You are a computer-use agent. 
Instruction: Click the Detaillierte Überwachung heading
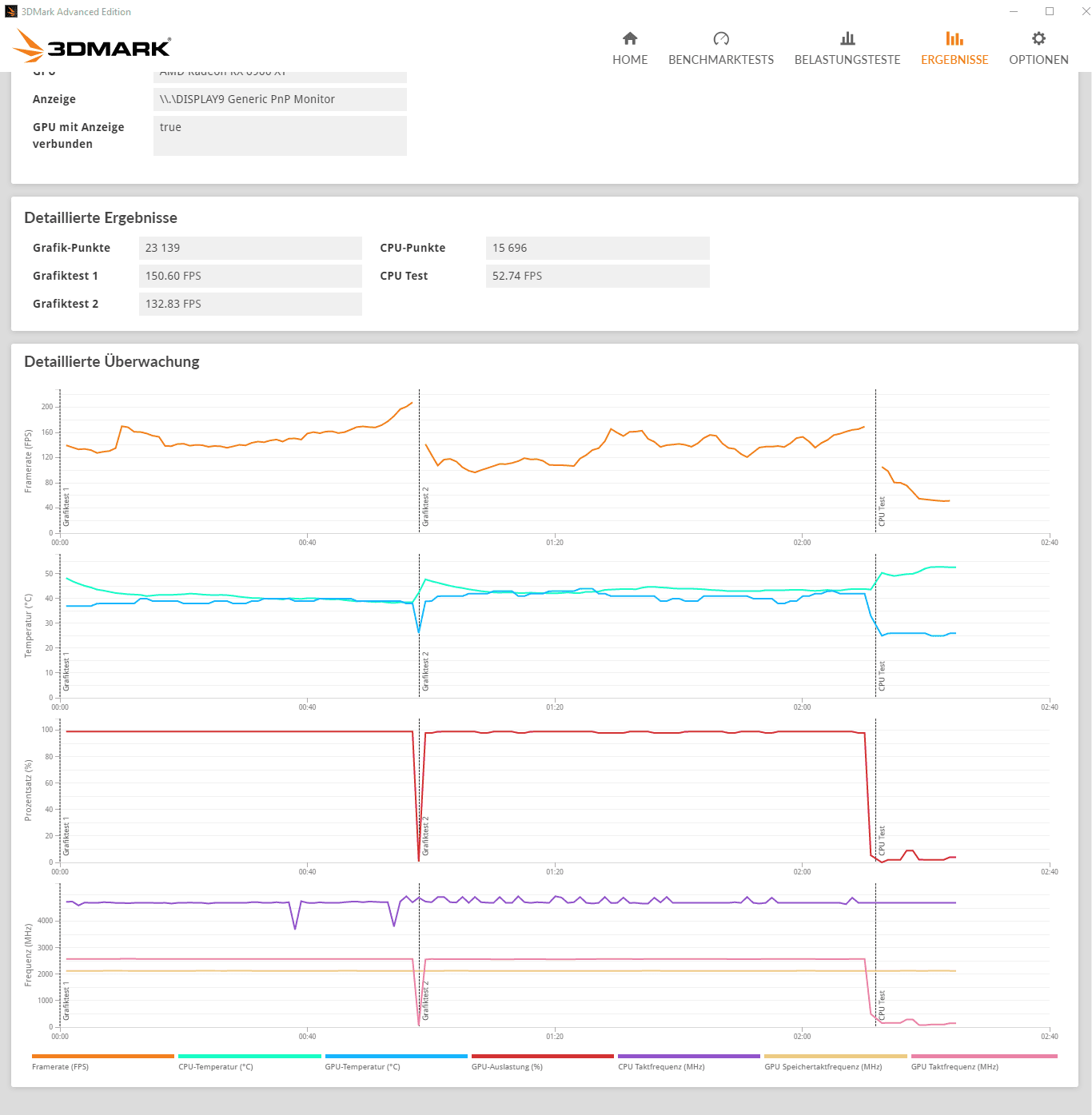(x=112, y=362)
